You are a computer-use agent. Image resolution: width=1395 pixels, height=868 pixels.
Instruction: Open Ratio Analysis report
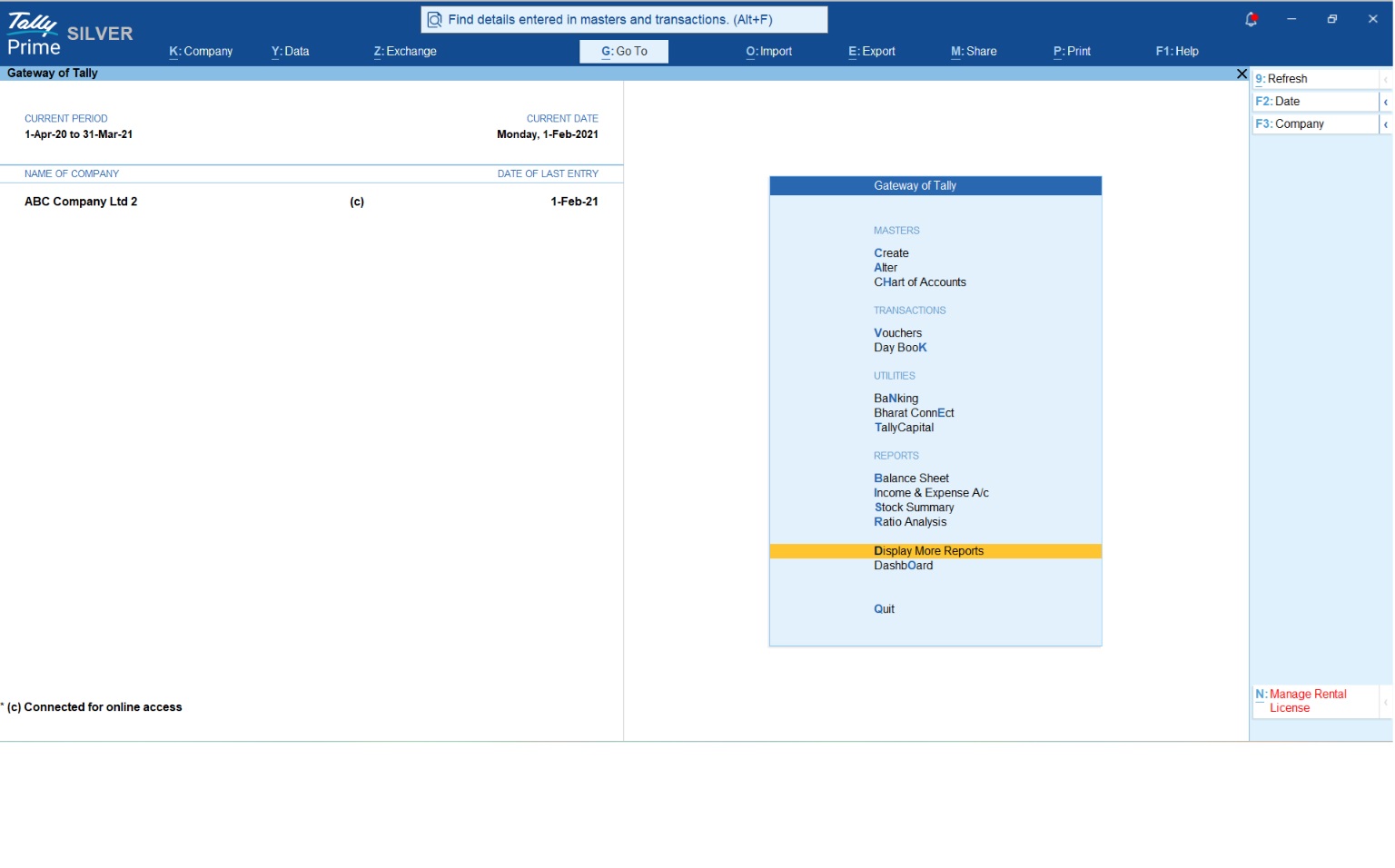tap(910, 522)
